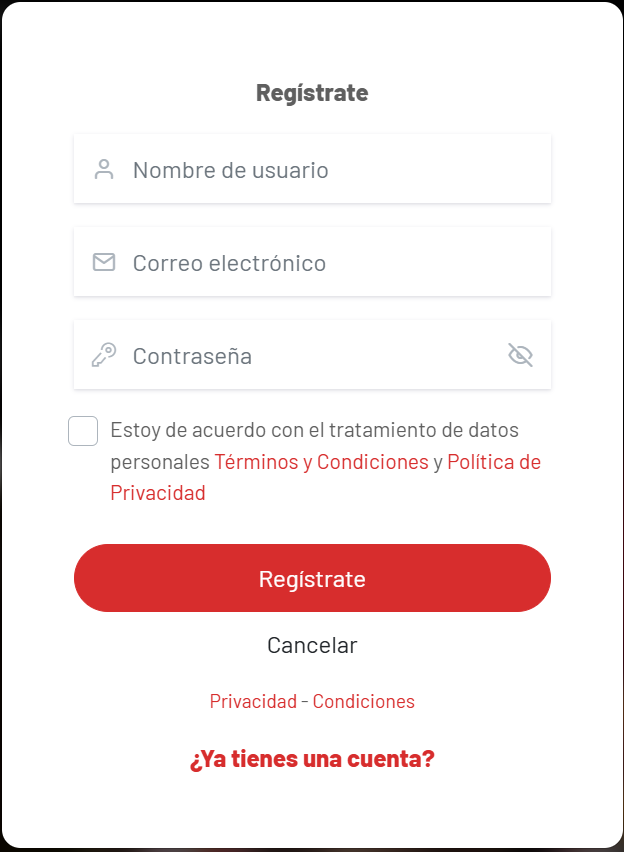Click 'Política de' at consent line end
Viewport: 624px width, 852px height.
pyautogui.click(x=494, y=462)
